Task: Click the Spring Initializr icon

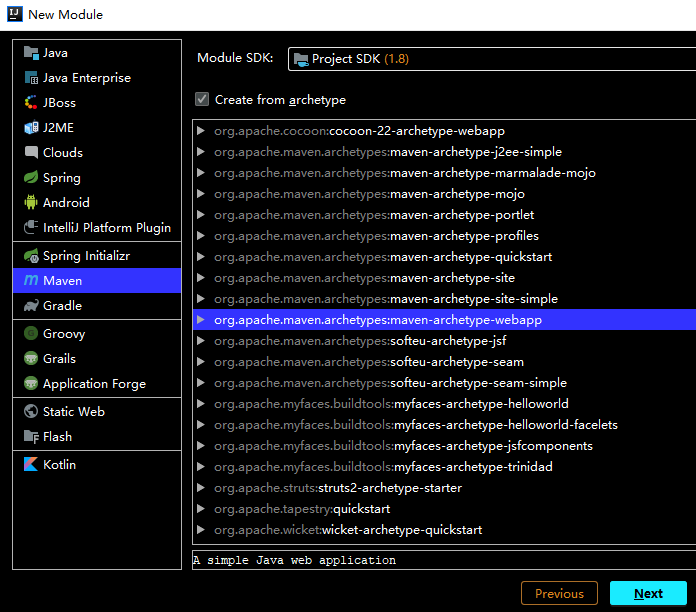Action: [x=31, y=256]
